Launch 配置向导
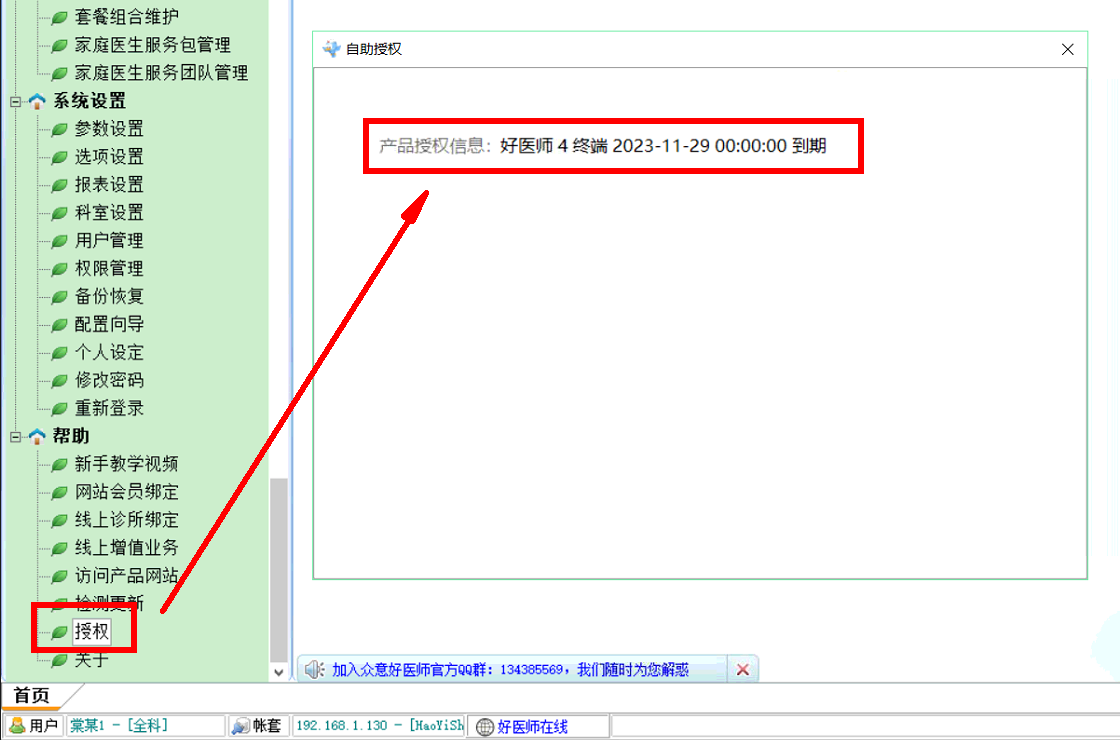Image resolution: width=1120 pixels, height=740 pixels. coord(109,324)
